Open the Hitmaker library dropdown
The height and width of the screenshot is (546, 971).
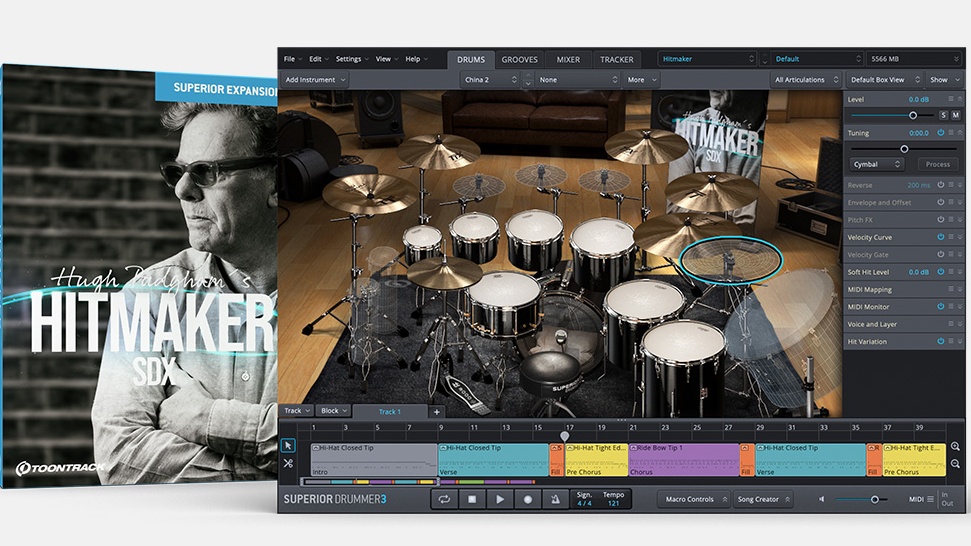[708, 59]
